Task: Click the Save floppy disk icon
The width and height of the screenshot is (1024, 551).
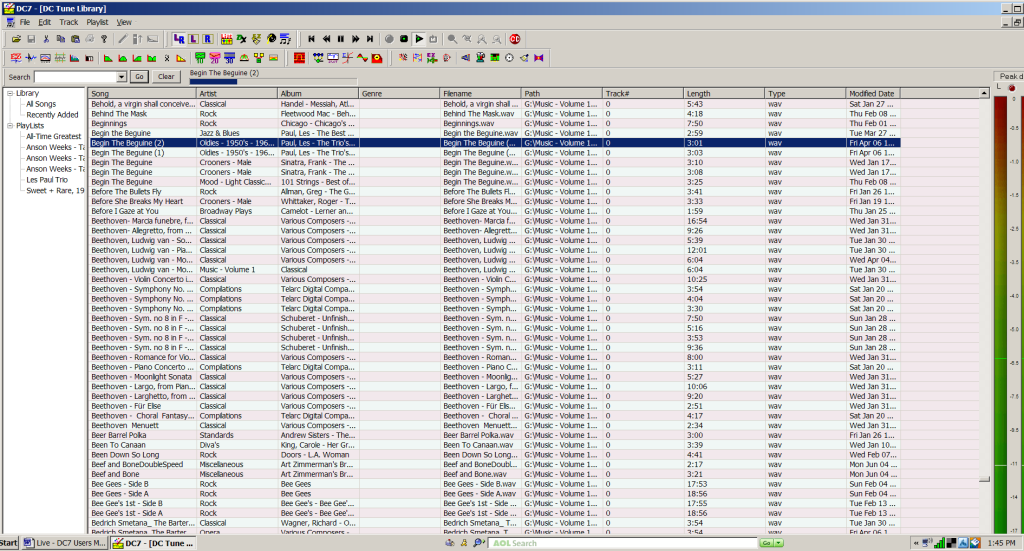Action: click(x=31, y=38)
